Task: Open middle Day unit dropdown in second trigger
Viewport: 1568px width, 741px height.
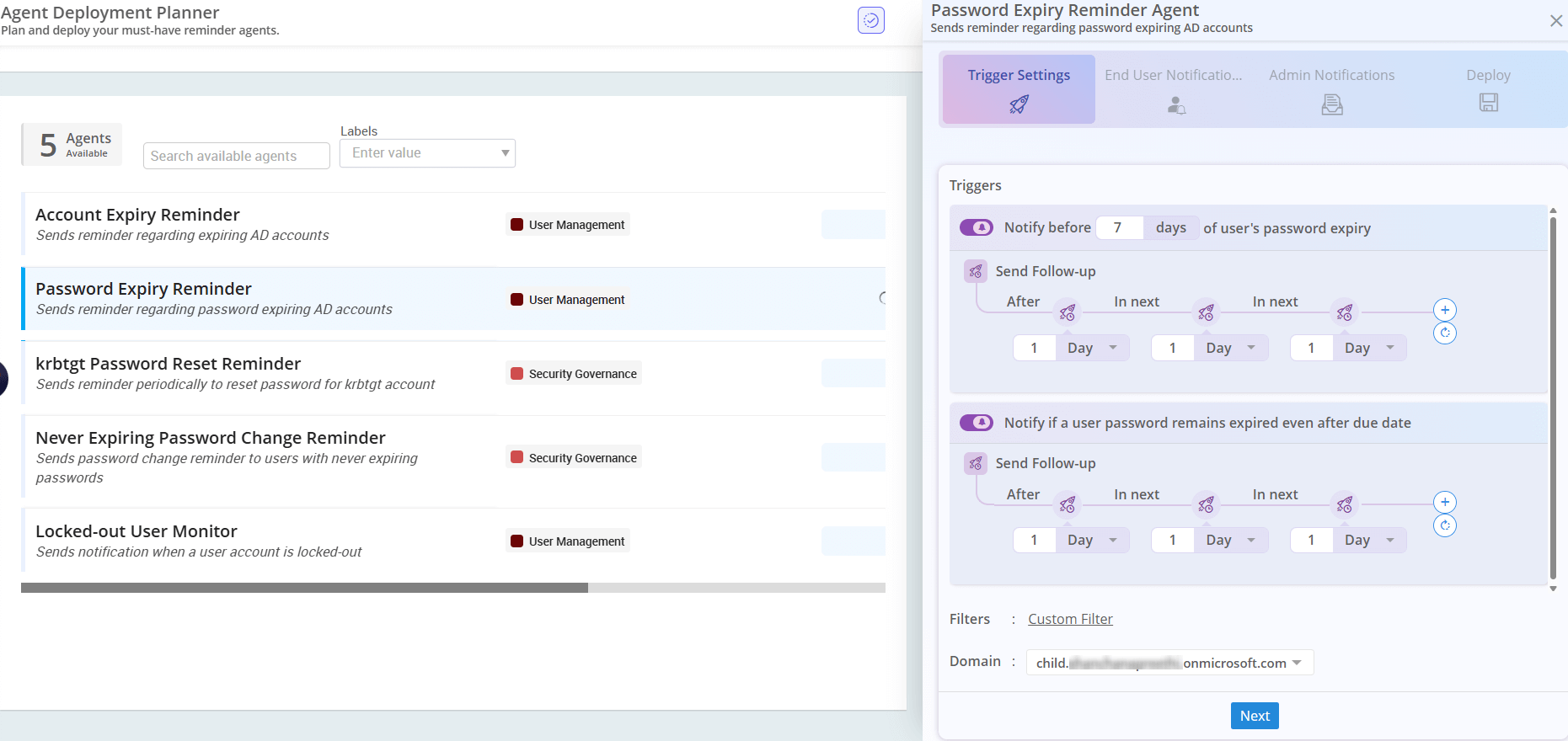Action: pyautogui.click(x=1231, y=540)
